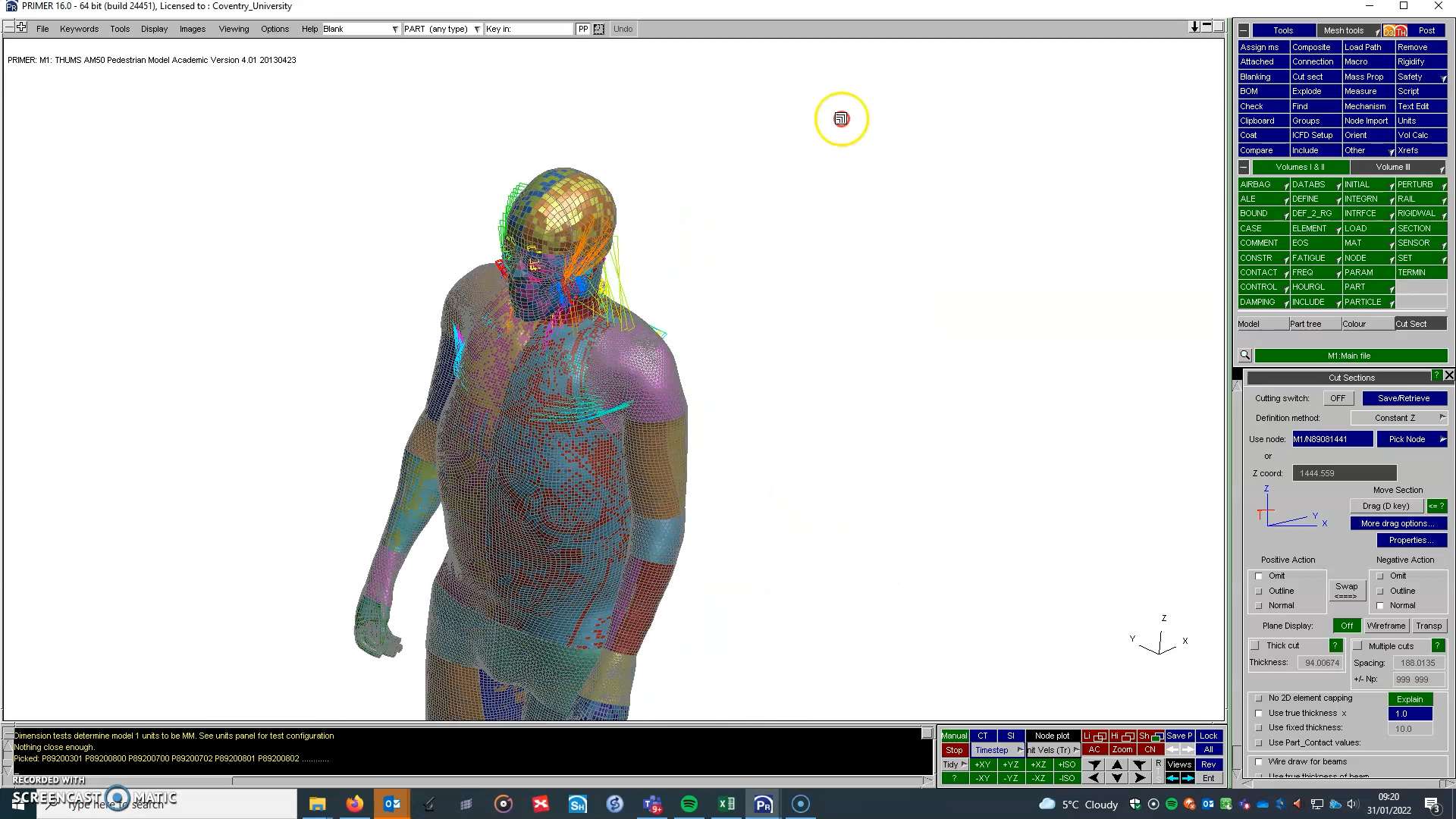Click the plus window icon left of File
The height and width of the screenshot is (819, 1456).
21,27
